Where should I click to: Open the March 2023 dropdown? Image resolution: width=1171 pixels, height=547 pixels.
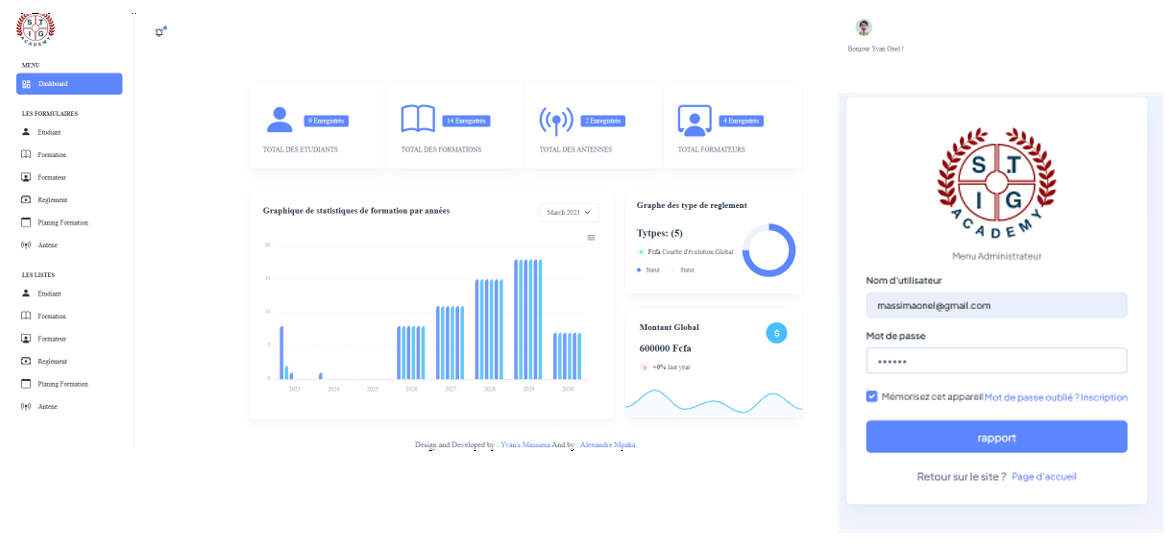click(x=569, y=212)
